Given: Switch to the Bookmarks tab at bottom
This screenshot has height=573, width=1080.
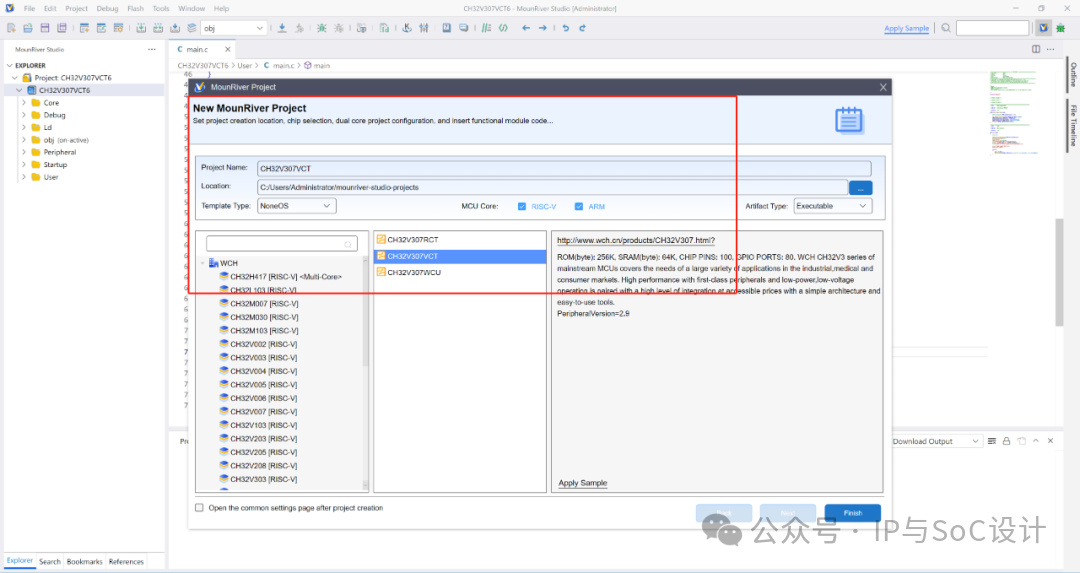Looking at the screenshot, I should pyautogui.click(x=85, y=561).
